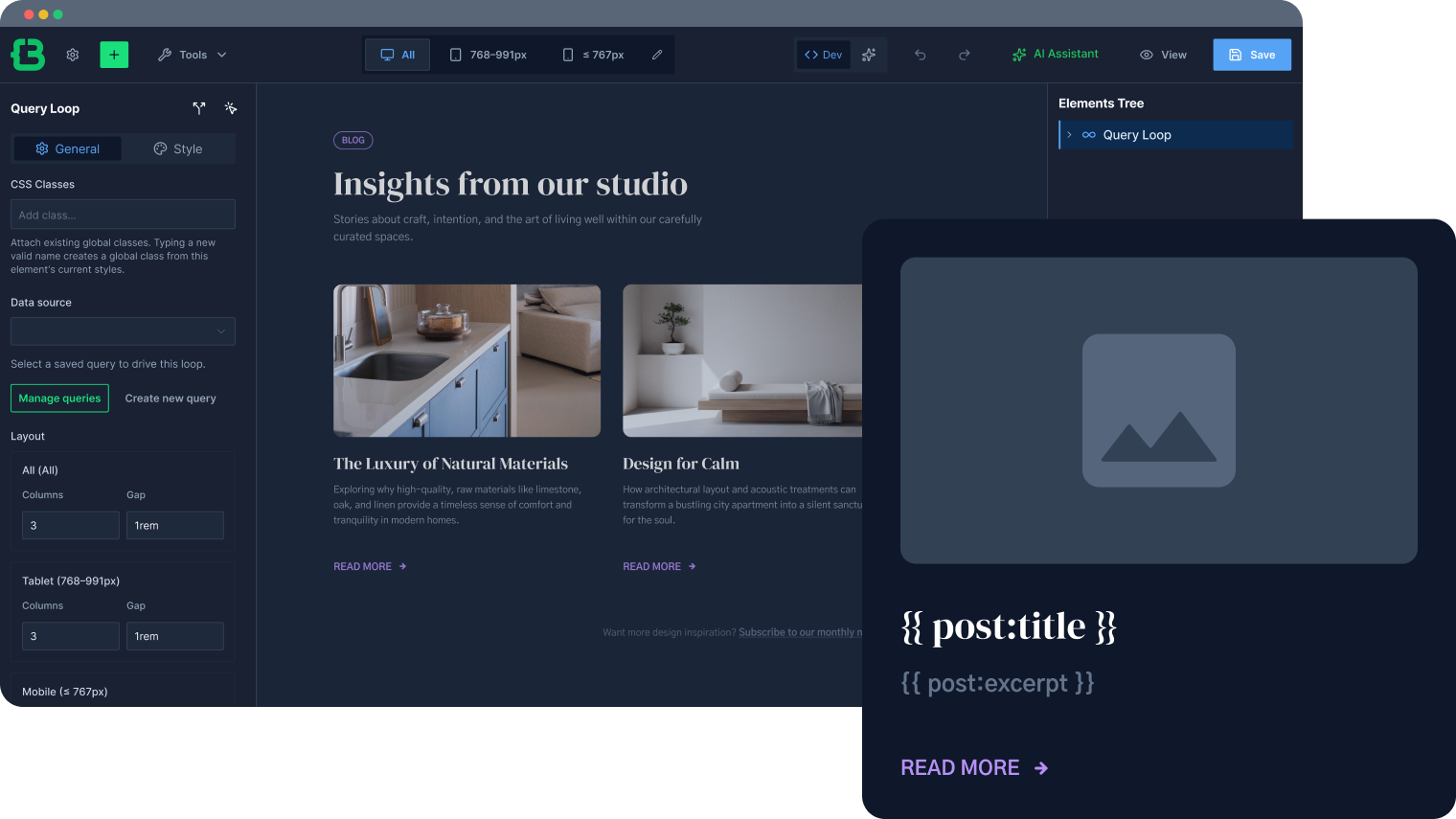This screenshot has width=1456, height=819.
Task: Open the Data source dropdown
Action: (123, 331)
